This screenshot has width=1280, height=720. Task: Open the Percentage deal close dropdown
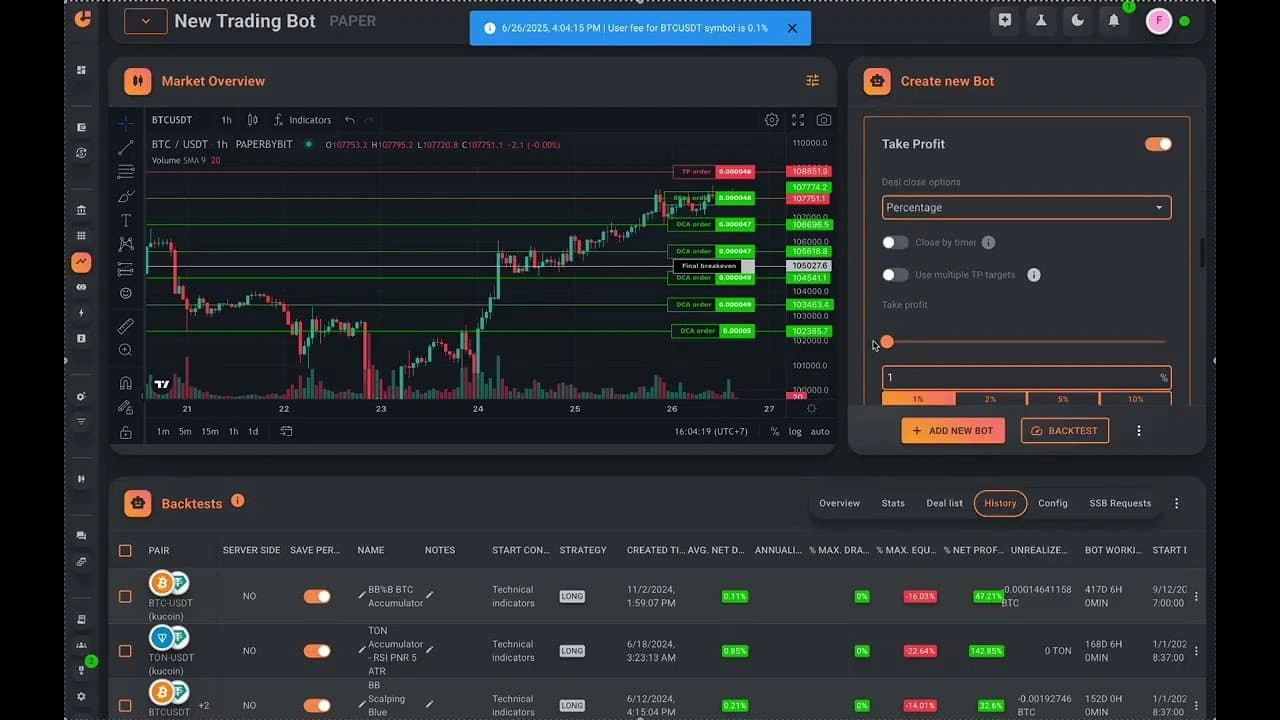click(x=1026, y=208)
